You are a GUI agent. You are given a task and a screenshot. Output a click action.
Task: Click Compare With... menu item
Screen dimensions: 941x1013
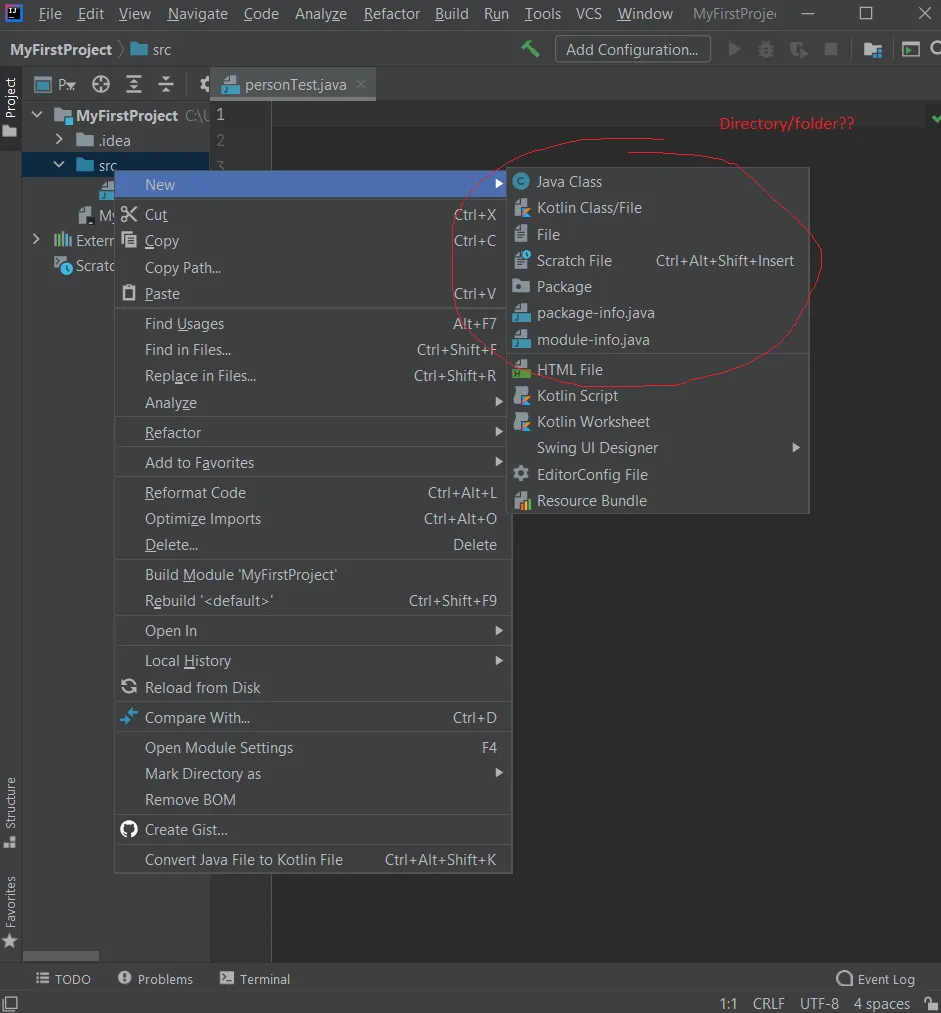coord(313,717)
